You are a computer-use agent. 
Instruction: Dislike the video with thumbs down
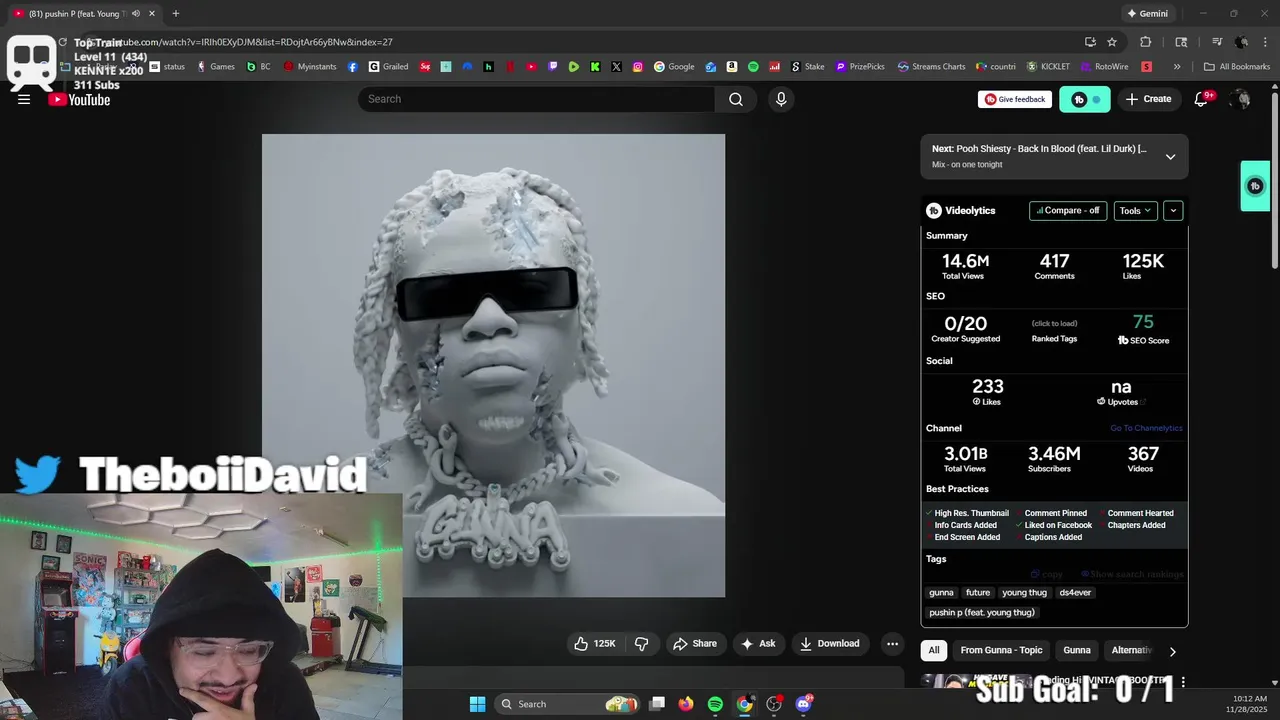click(x=642, y=644)
